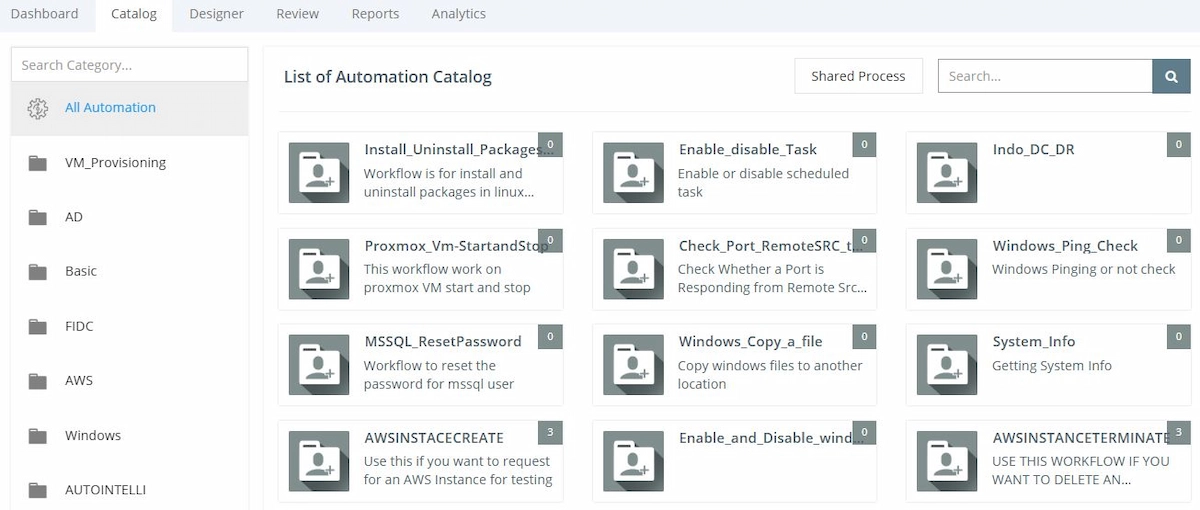Screen dimensions: 1200x510
Task: Click the Install_Uninstall_Packages workflow icon
Action: coord(319,173)
